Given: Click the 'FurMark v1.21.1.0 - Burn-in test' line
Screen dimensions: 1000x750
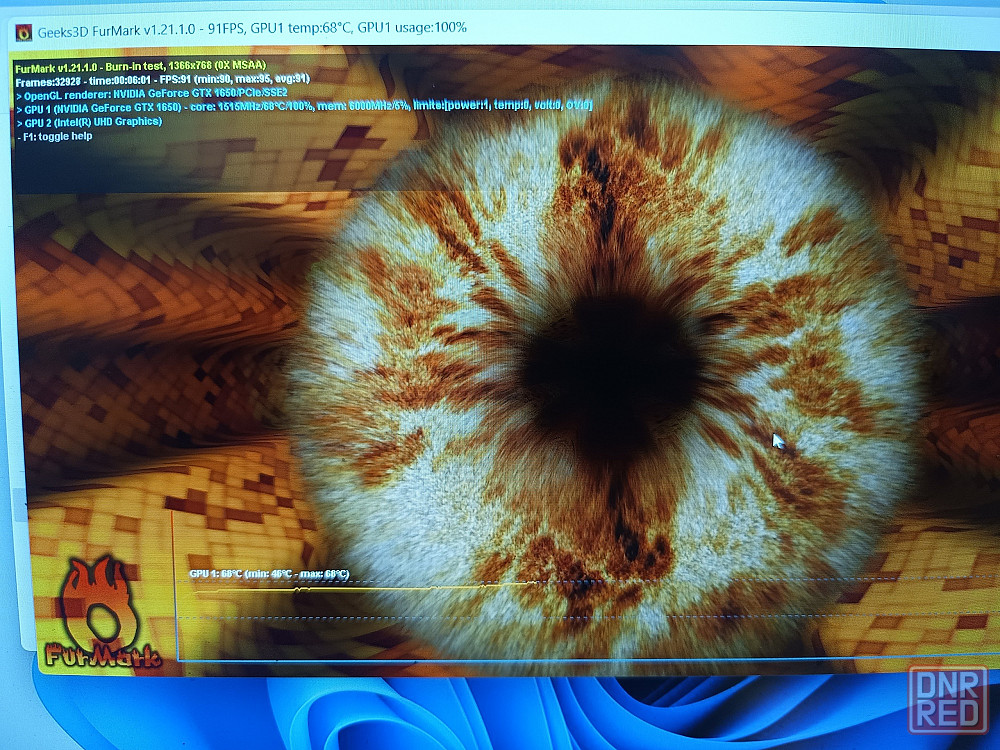Looking at the screenshot, I should [140, 66].
